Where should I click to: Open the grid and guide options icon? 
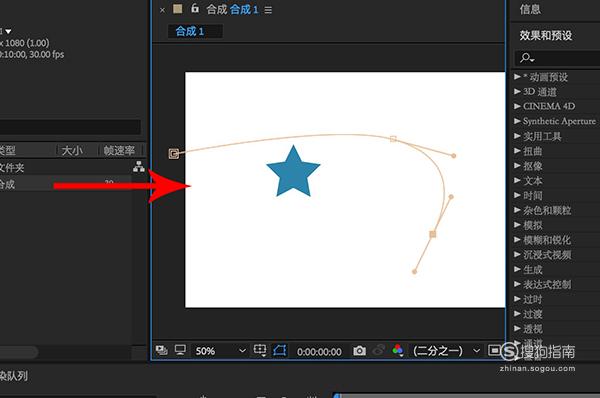point(260,350)
